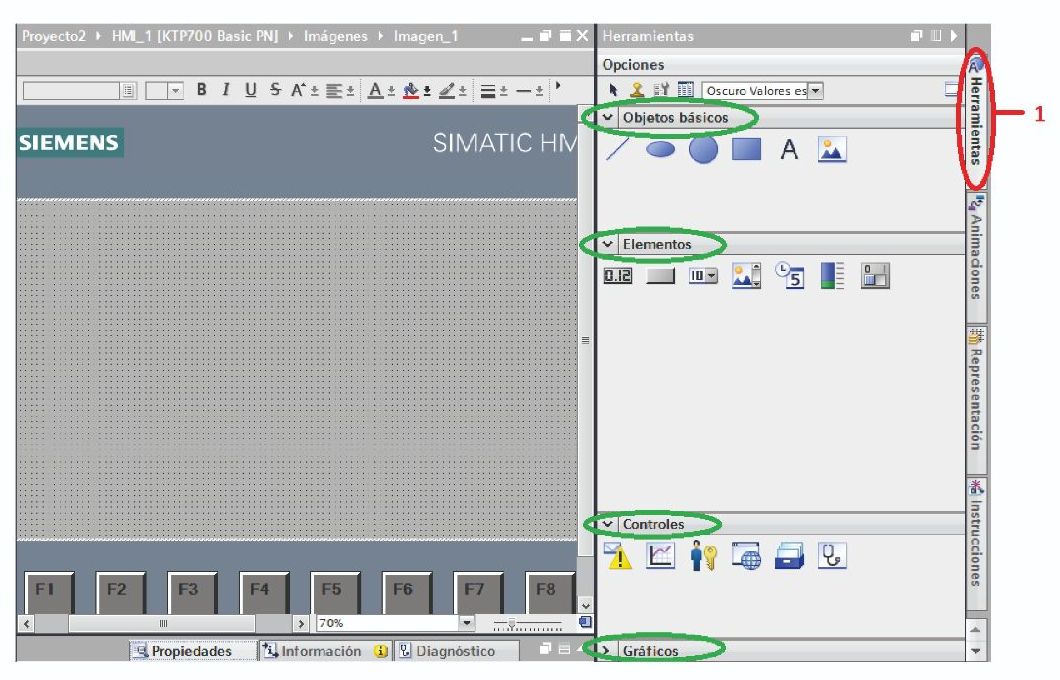Screen dimensions: 1060x680
Task: Select the Rectangle basic object
Action: pyautogui.click(x=746, y=150)
